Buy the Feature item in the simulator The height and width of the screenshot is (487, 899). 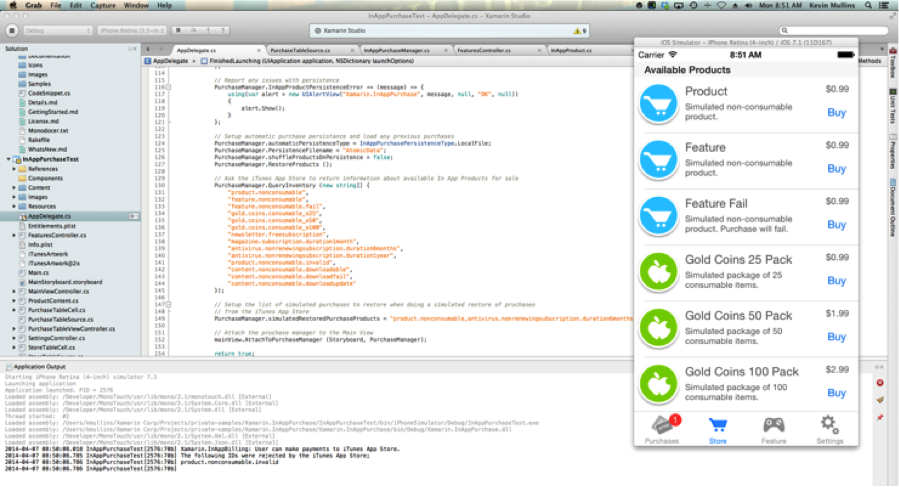tap(837, 169)
